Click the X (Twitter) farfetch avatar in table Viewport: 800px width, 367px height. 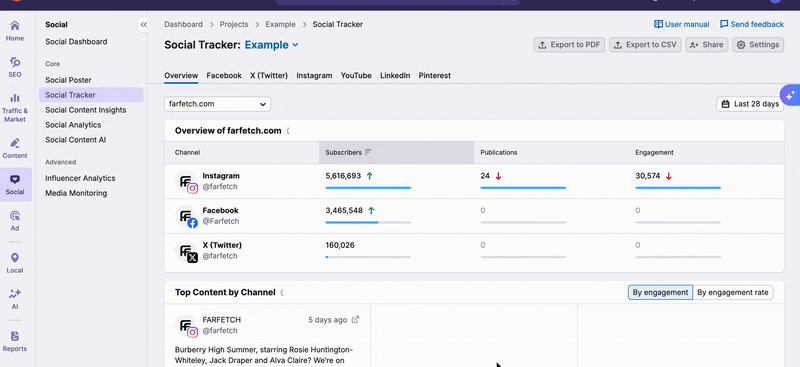tap(186, 251)
